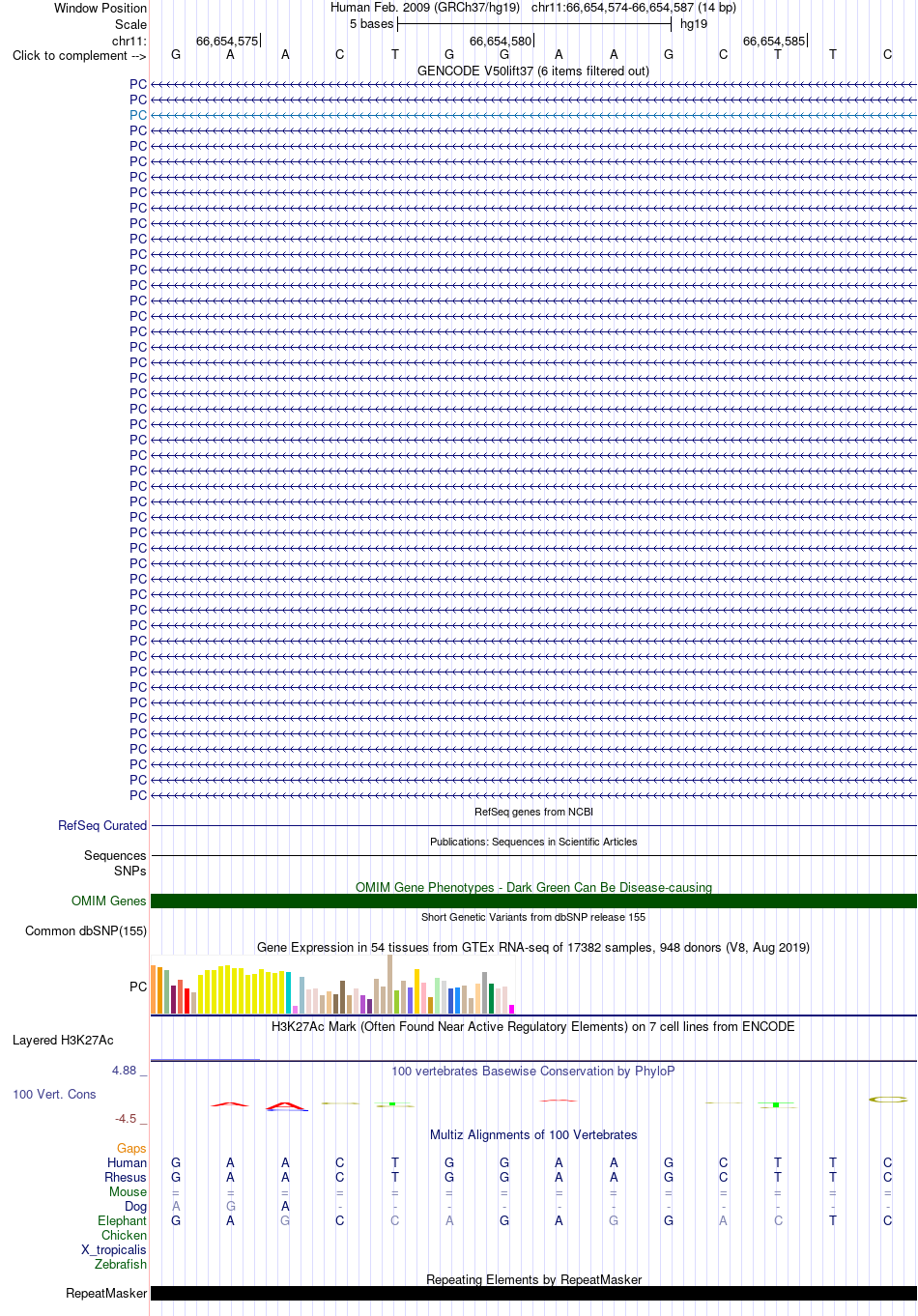Click the 'Click to complement -->' label
Image resolution: width=918 pixels, height=1316 pixels.
pyautogui.click(x=79, y=55)
